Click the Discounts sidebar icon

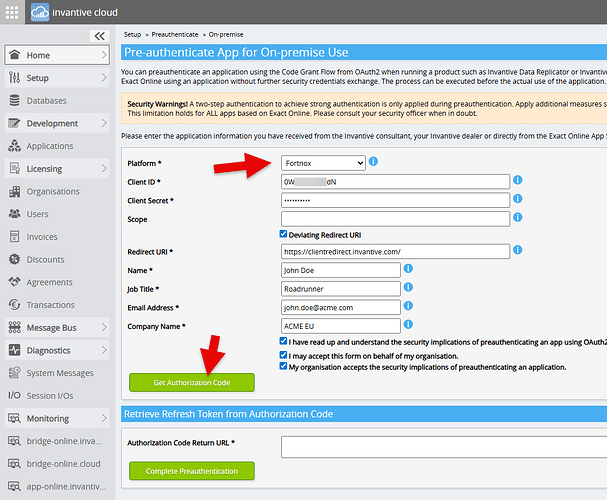(x=14, y=260)
